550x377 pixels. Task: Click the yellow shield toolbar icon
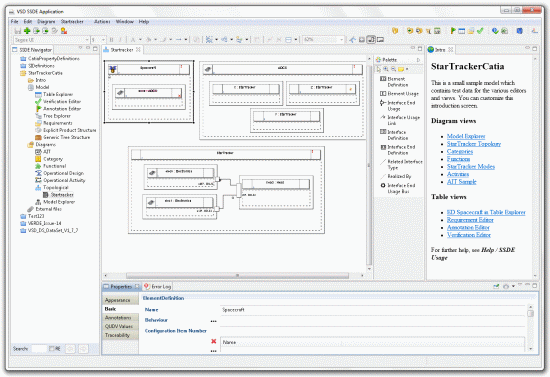point(395,31)
